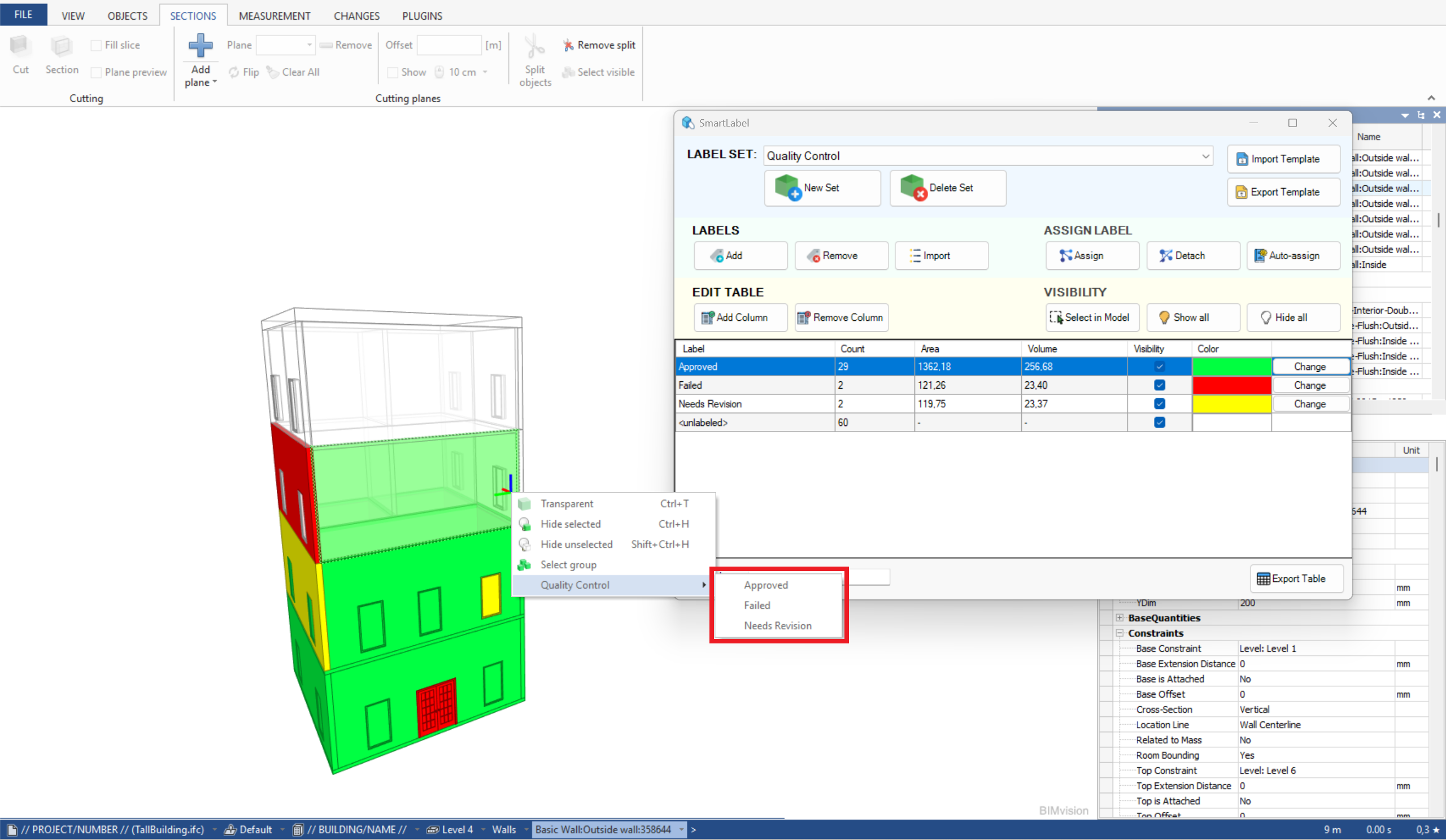Screen dimensions: 1446x840
Task: Click Delete Set button
Action: point(947,188)
